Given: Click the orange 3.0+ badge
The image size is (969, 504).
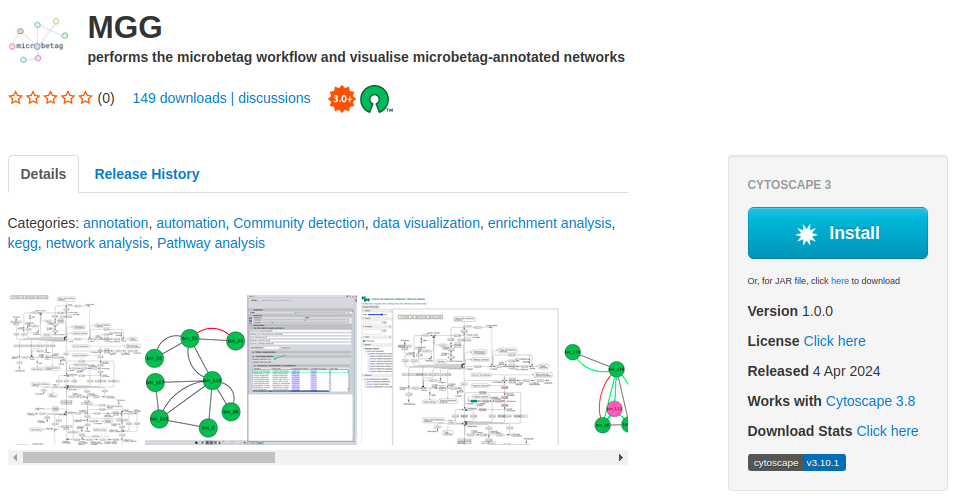Looking at the screenshot, I should coord(342,99).
